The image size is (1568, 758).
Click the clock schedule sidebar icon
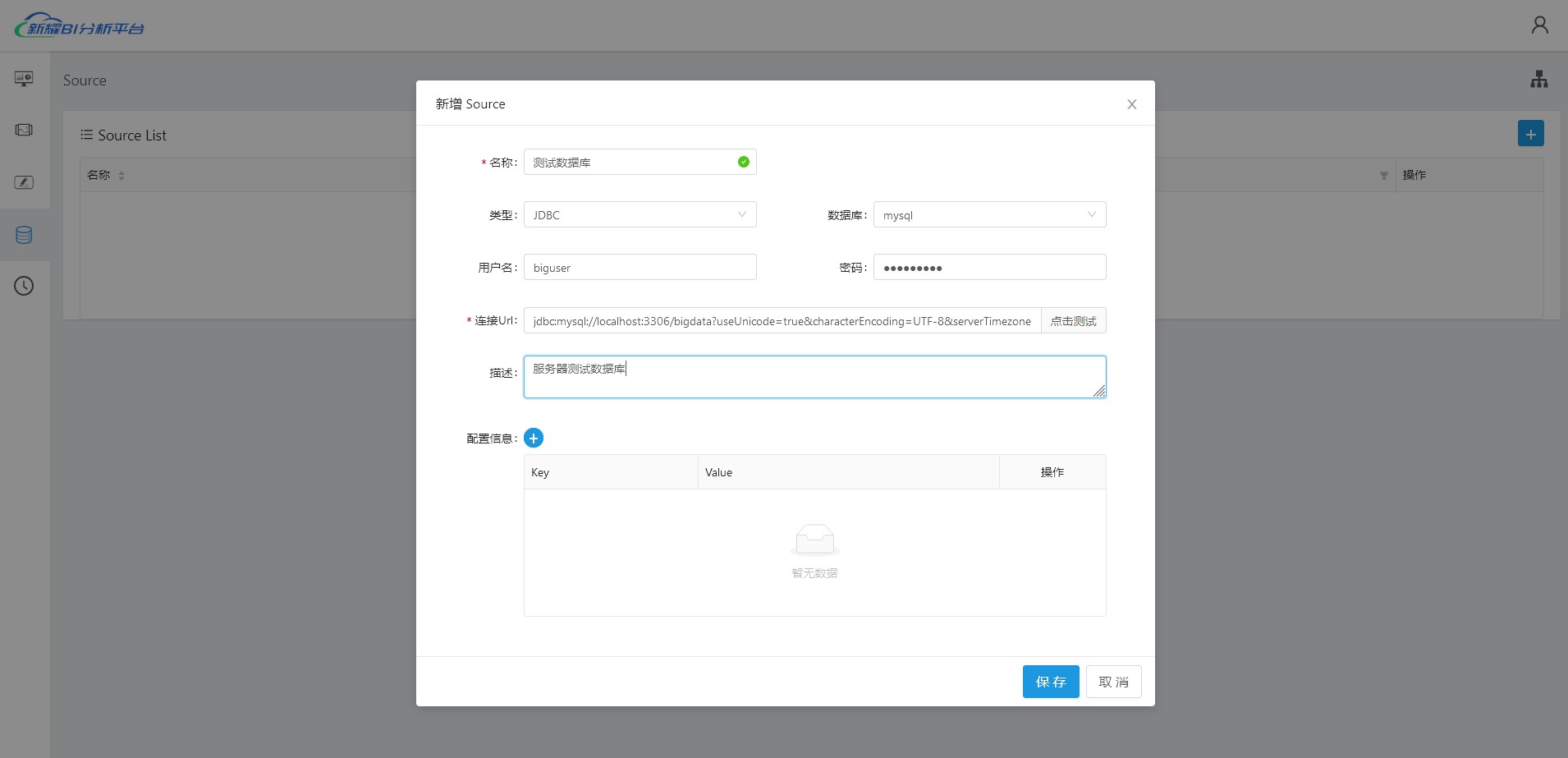24,286
